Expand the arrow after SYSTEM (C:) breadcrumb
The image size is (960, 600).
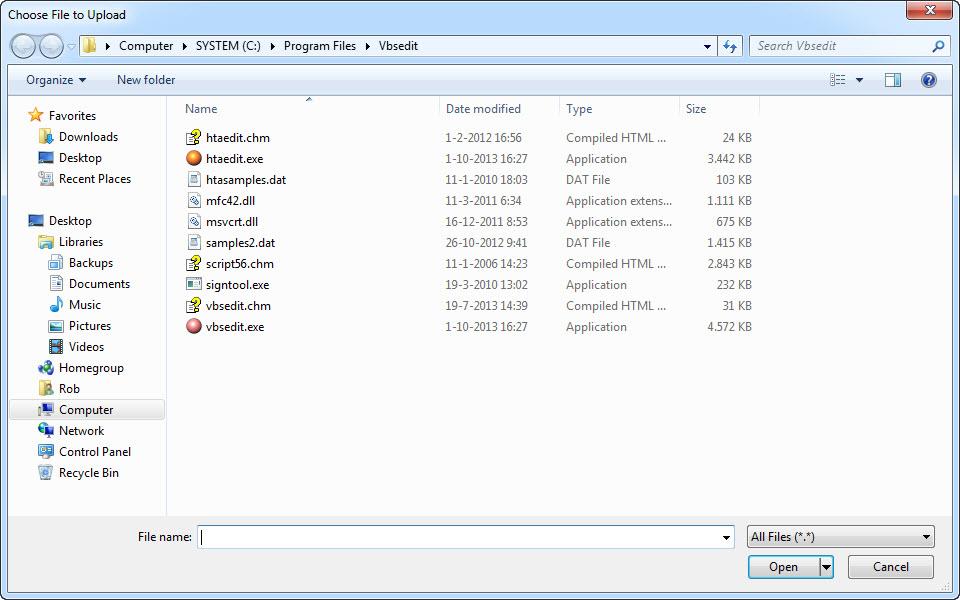[272, 46]
